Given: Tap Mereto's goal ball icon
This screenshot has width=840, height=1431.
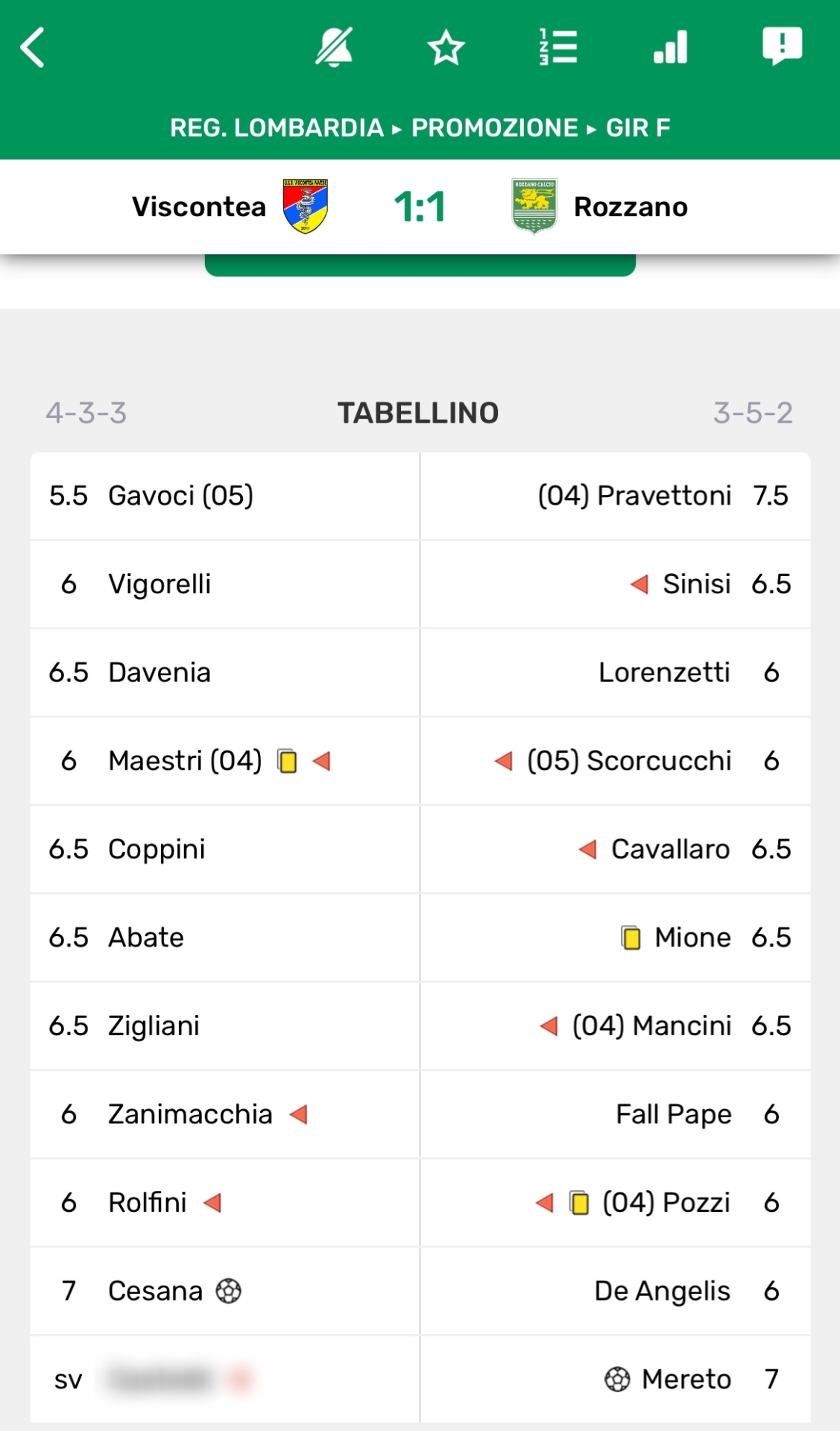Looking at the screenshot, I should [617, 1380].
